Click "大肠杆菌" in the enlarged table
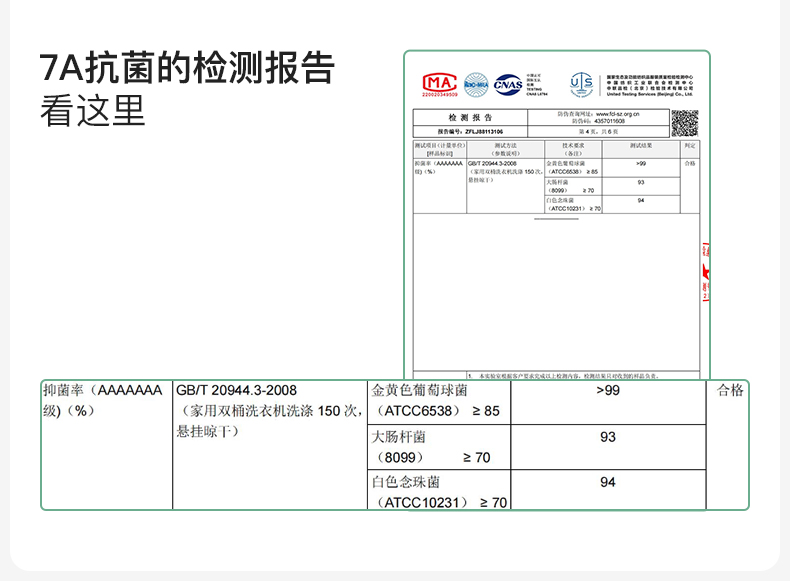Screen dimensions: 790x581 [399, 436]
